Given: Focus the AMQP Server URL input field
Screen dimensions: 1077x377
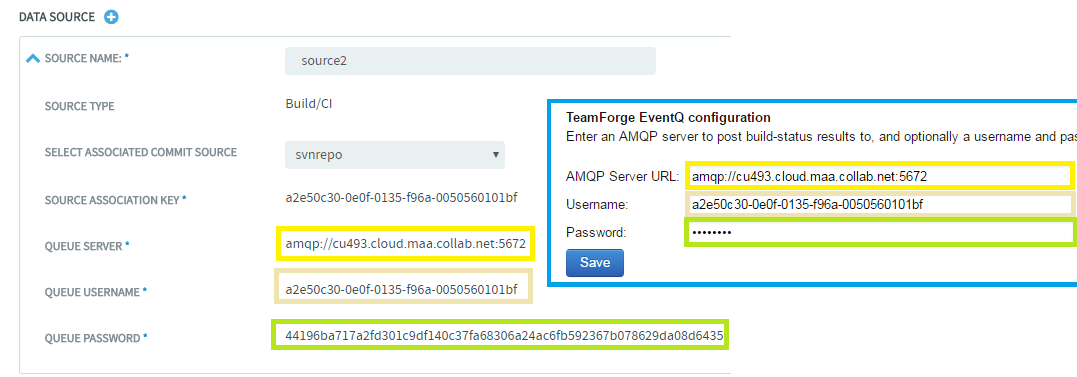Looking at the screenshot, I should pyautogui.click(x=880, y=176).
